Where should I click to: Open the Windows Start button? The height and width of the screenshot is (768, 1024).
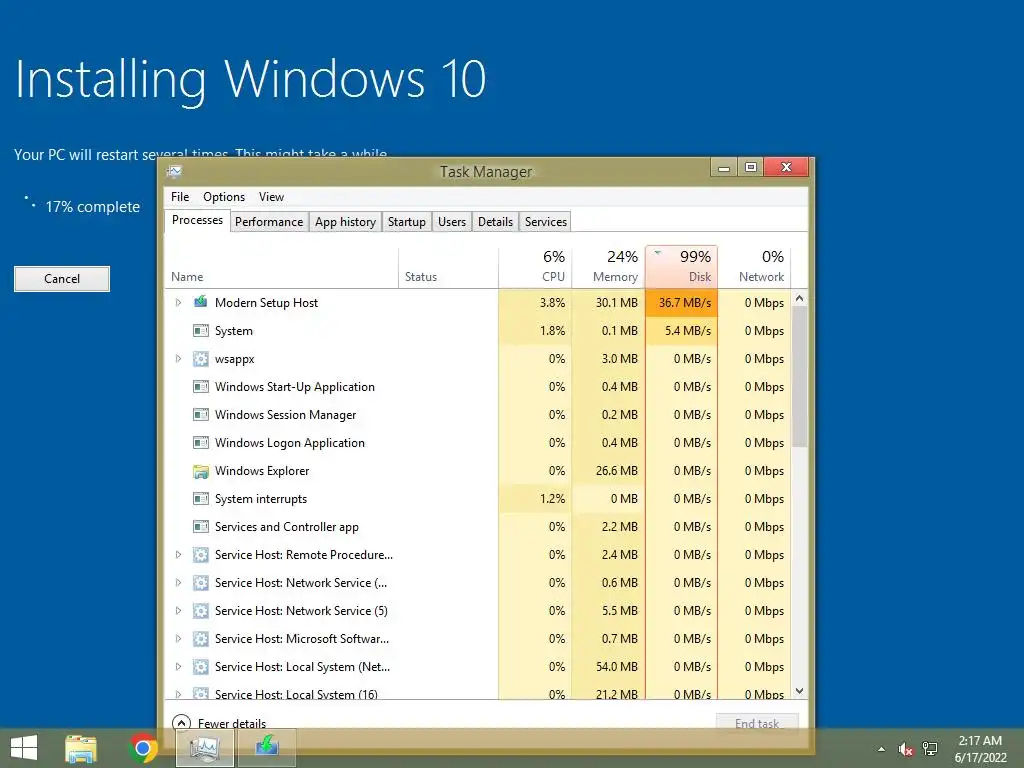[24, 748]
